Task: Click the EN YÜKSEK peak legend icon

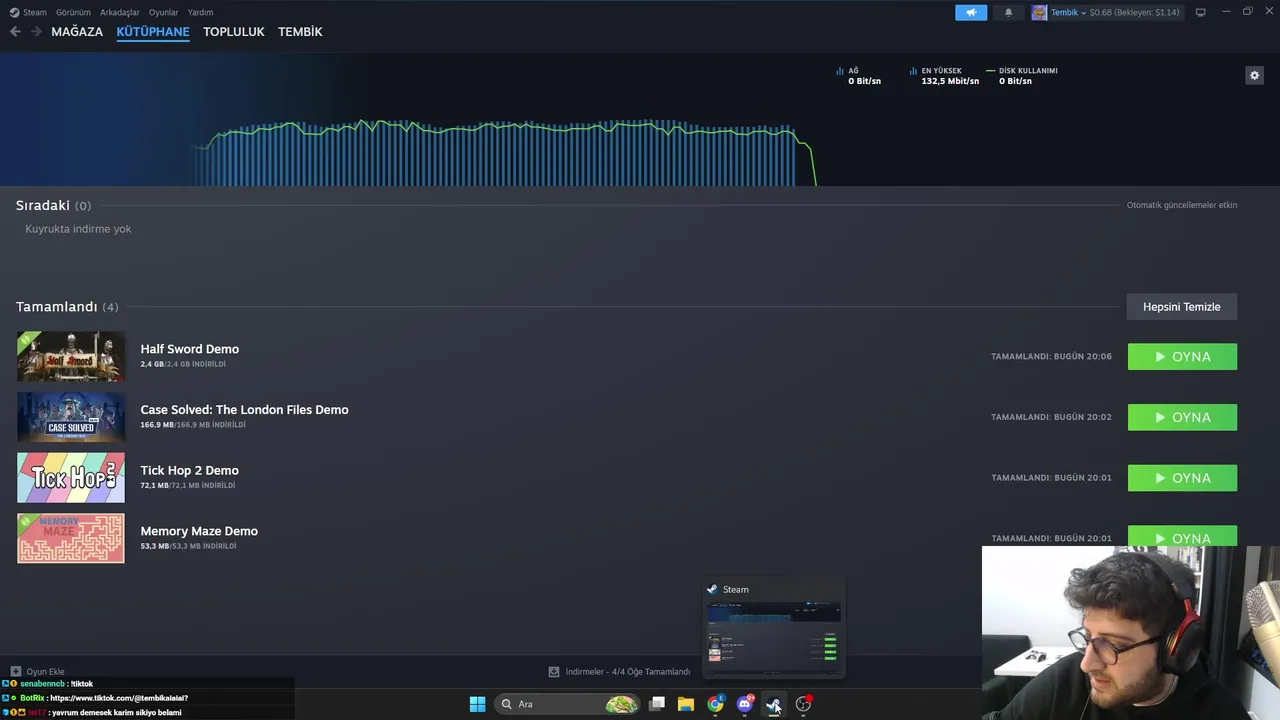Action: 913,71
